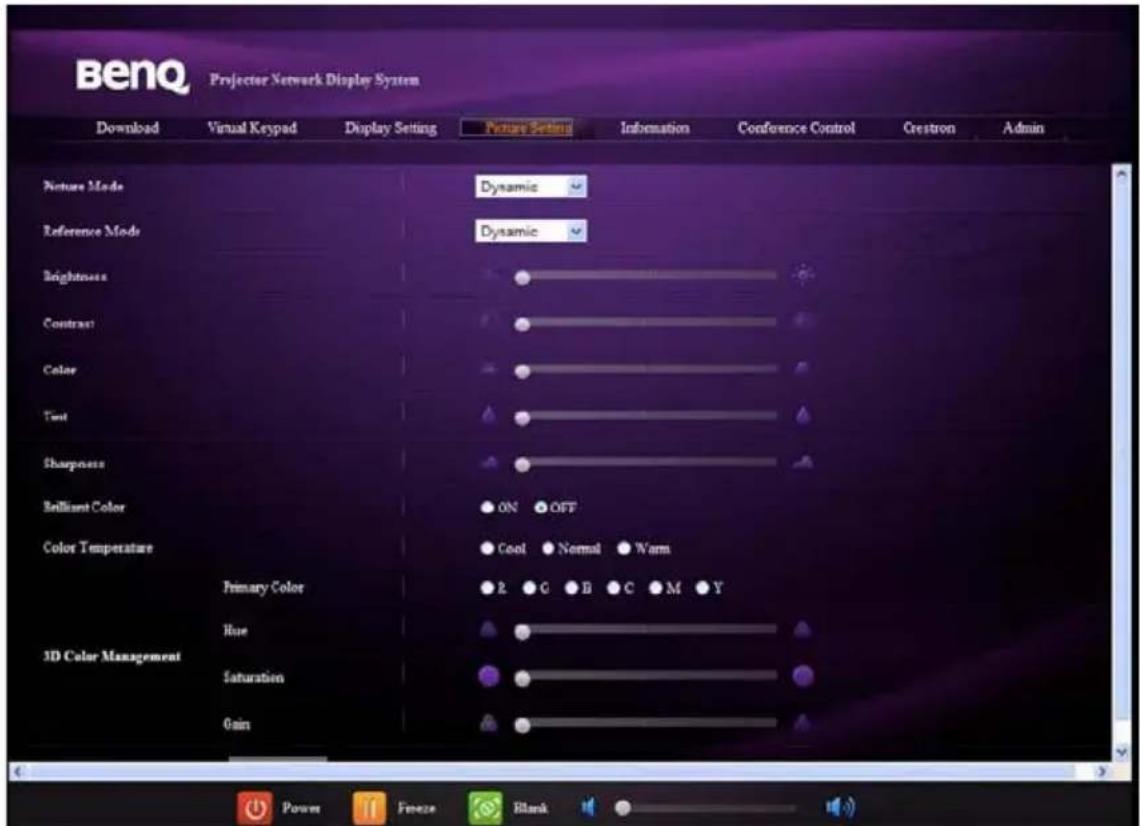Viewport: 1140px width, 826px height.
Task: Click the horizontal scrollbar right arrow
Action: click(1102, 771)
